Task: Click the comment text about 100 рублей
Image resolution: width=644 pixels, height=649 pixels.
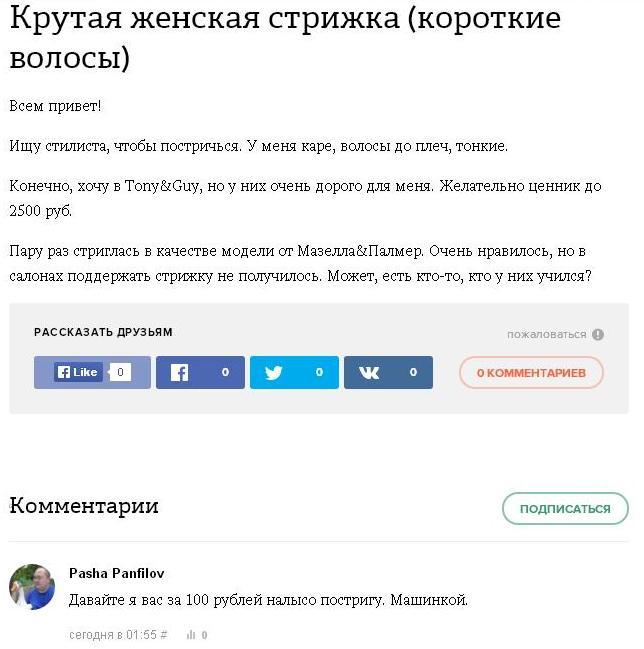Action: [x=268, y=601]
